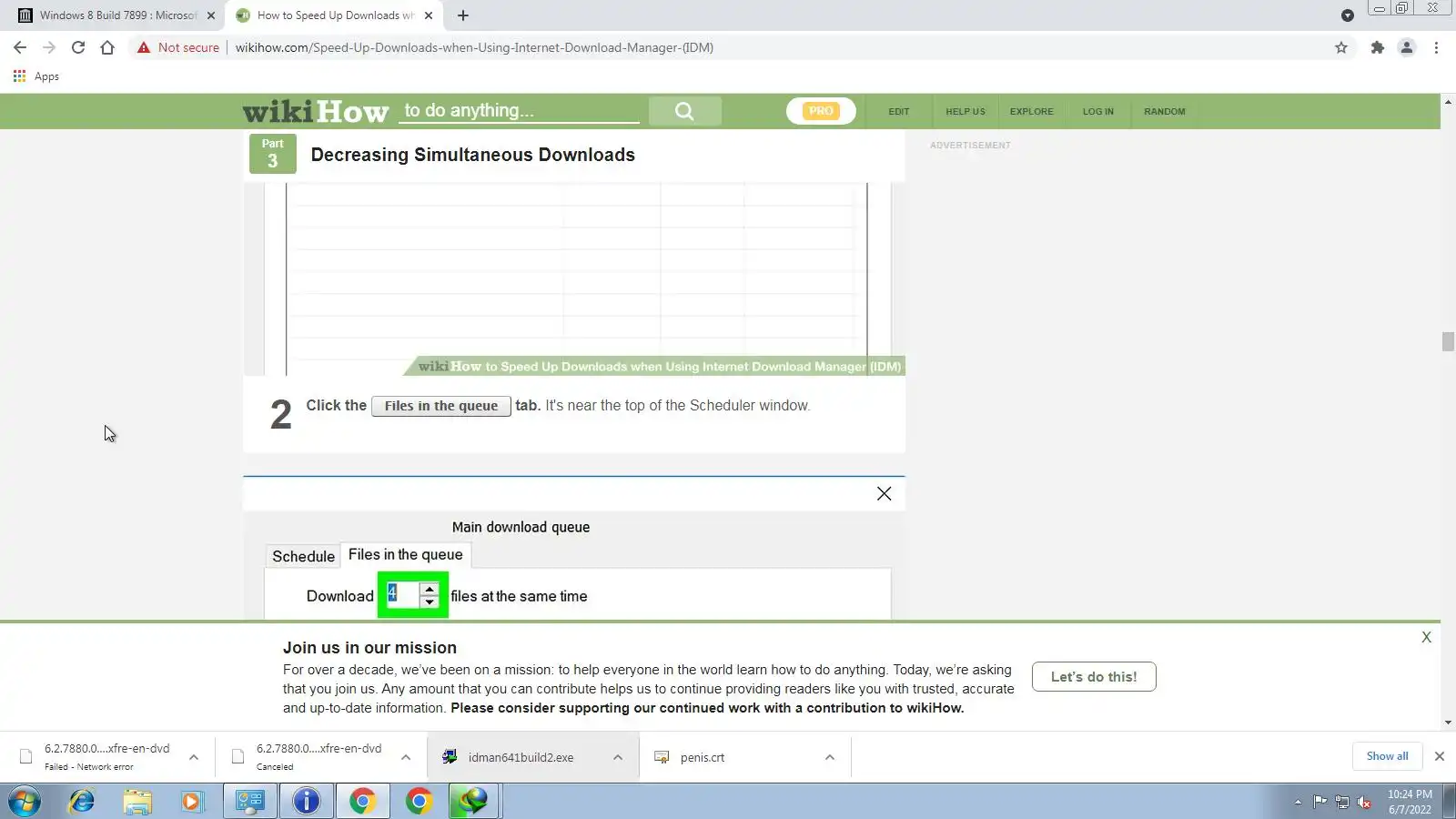
Task: Open the browser home page
Action: tap(107, 47)
